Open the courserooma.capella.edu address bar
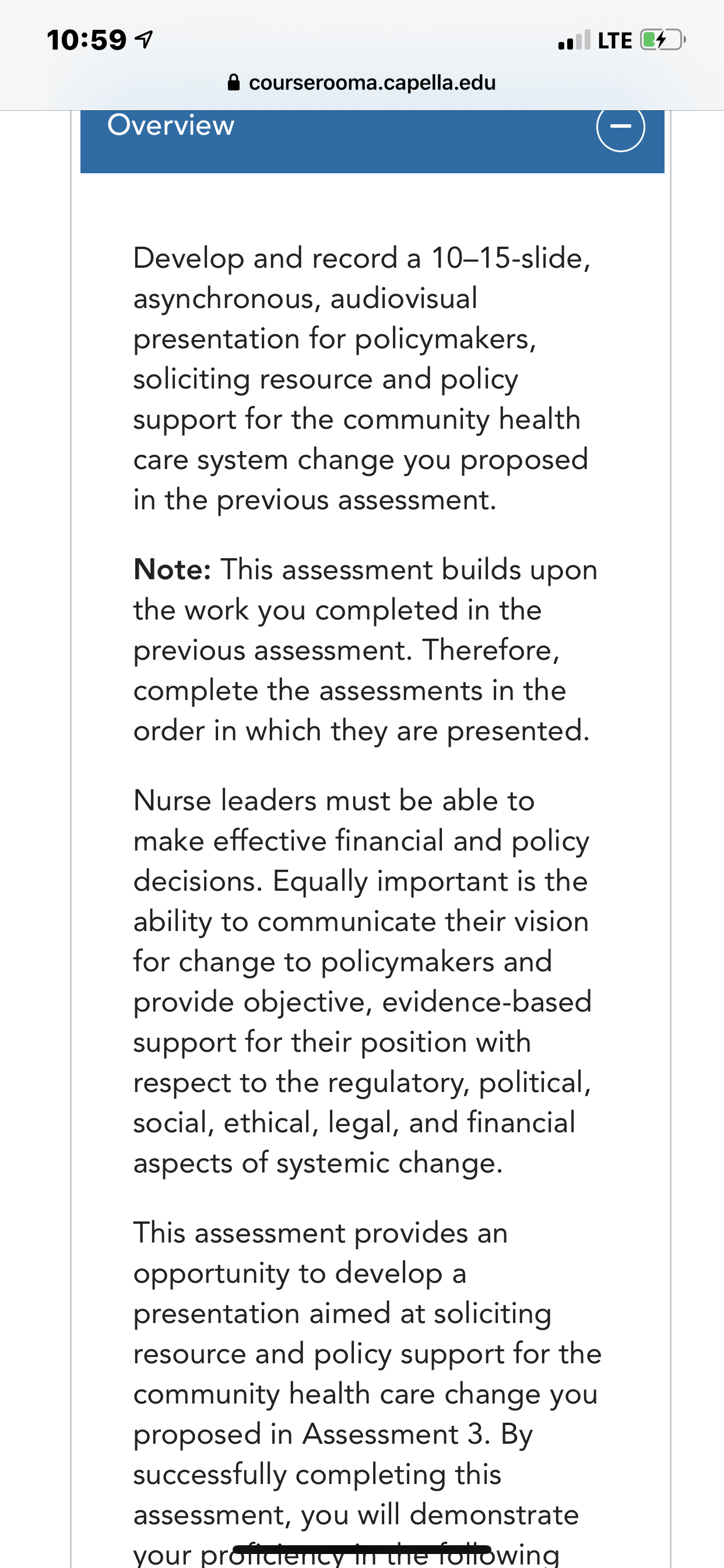This screenshot has height=1568, width=724. pyautogui.click(x=361, y=82)
